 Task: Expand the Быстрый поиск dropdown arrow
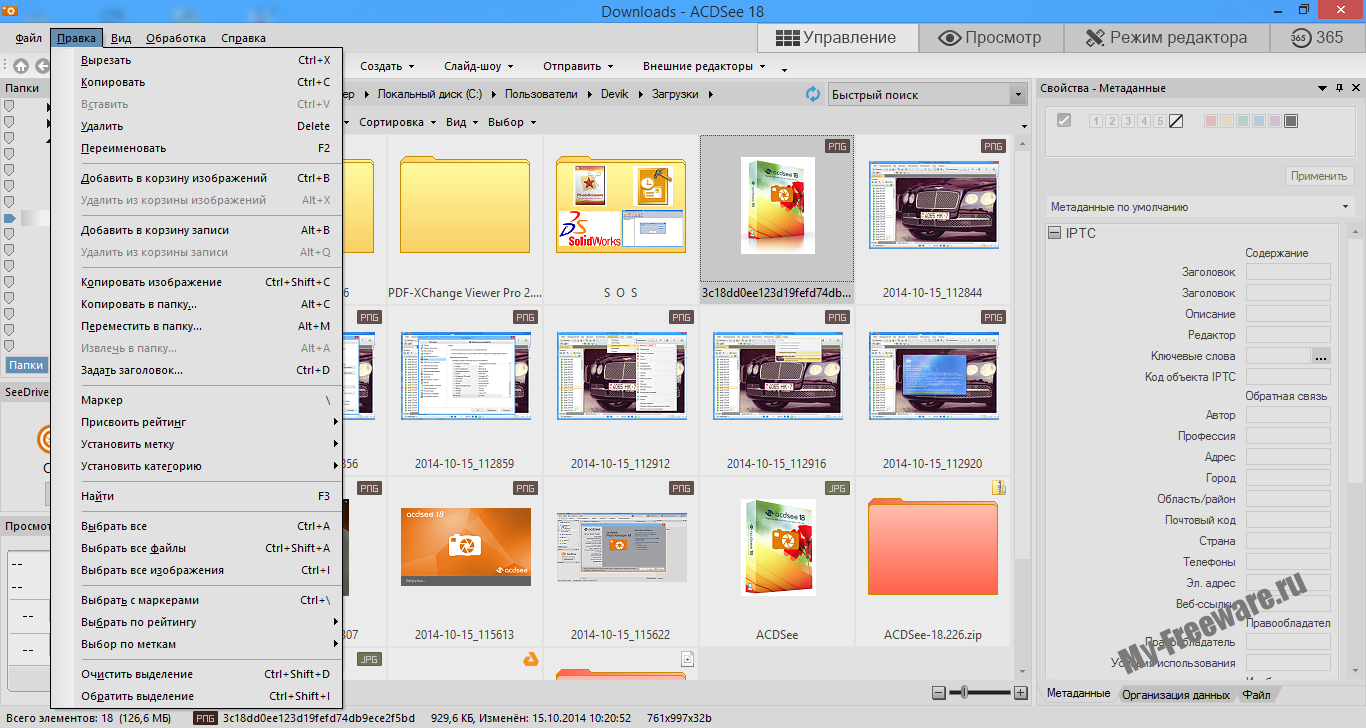pos(1018,94)
